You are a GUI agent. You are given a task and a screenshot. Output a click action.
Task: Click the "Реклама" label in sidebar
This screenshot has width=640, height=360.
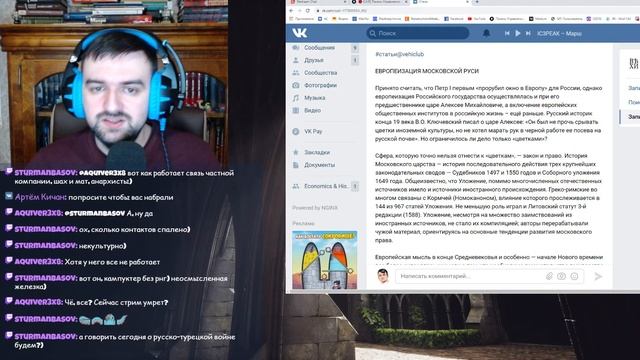[x=303, y=223]
